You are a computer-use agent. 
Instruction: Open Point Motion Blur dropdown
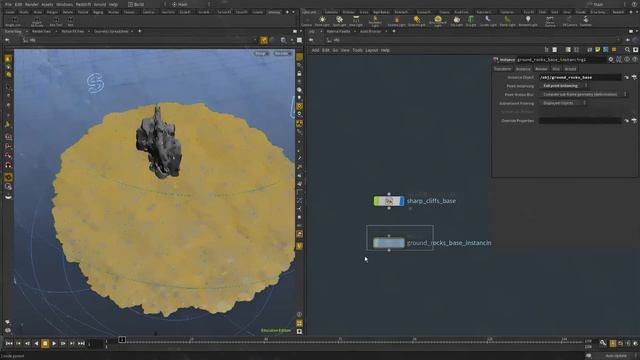point(584,94)
